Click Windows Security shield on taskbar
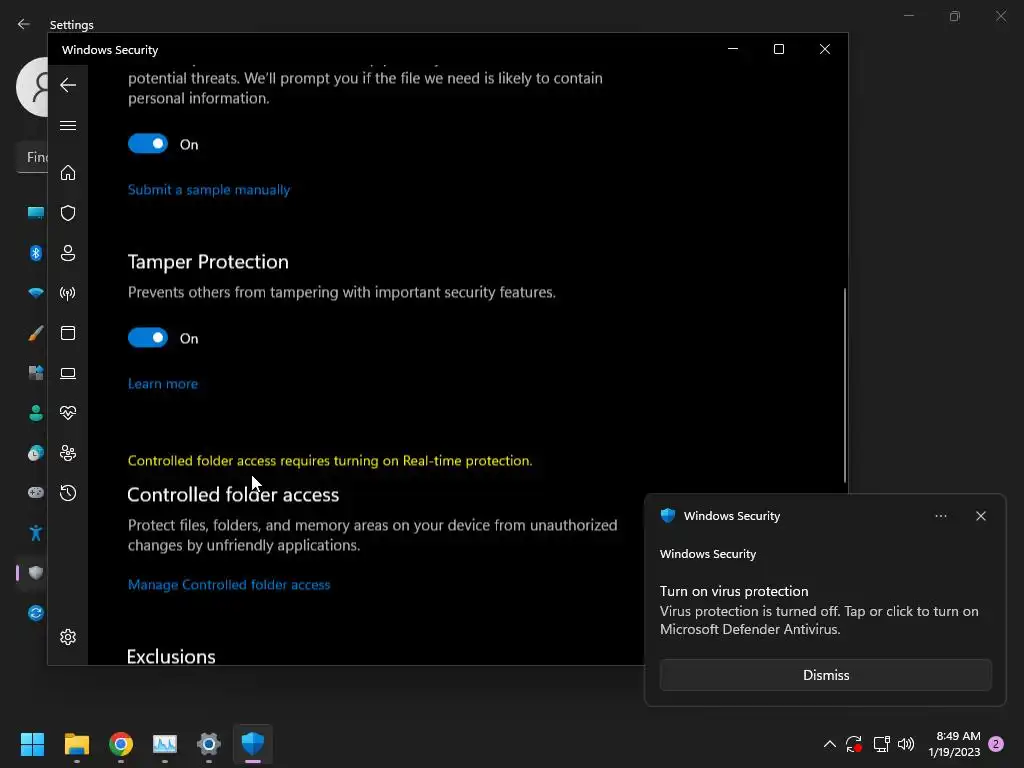1024x768 pixels. point(253,743)
